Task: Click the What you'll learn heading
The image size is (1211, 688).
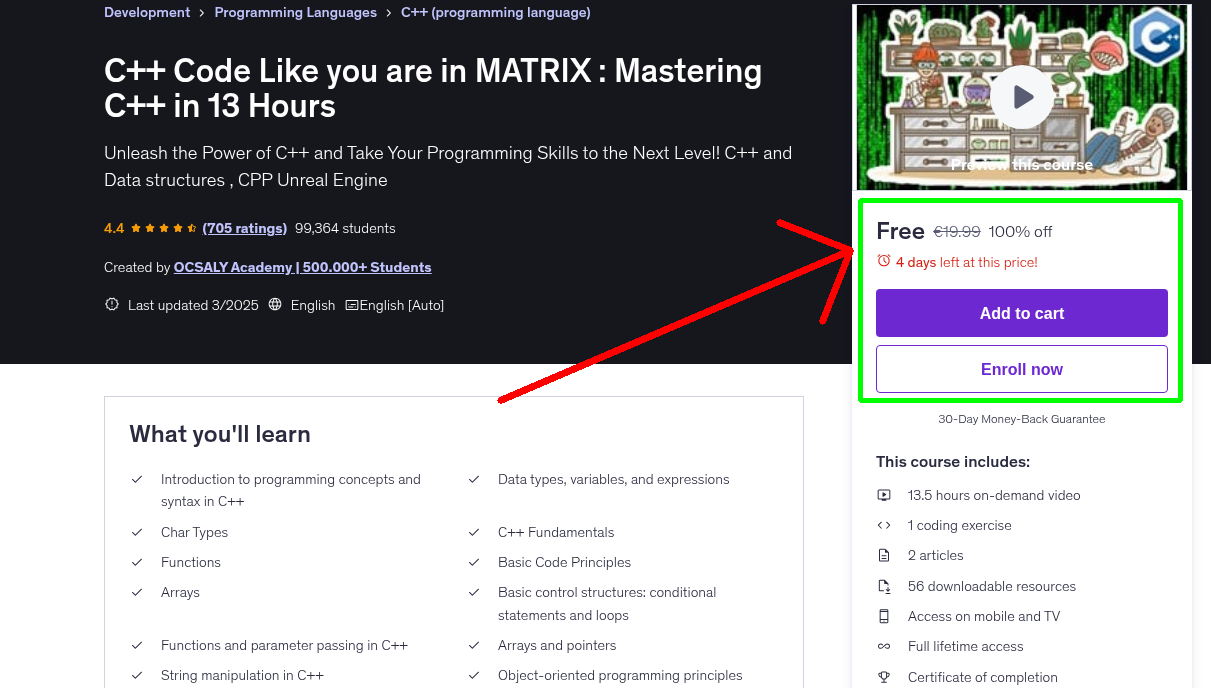Action: coord(220,434)
